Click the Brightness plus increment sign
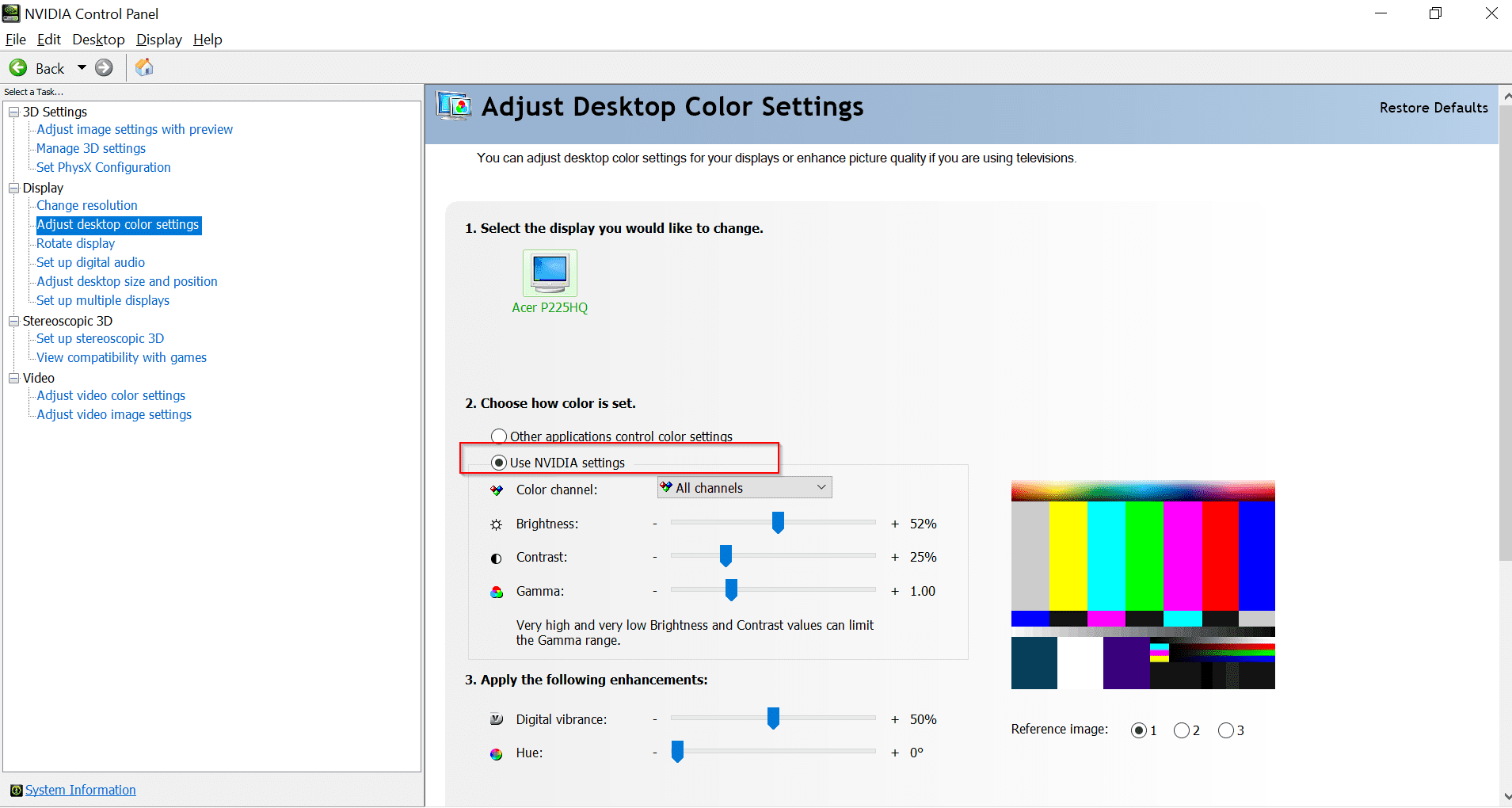The image size is (1512, 808). tap(895, 524)
